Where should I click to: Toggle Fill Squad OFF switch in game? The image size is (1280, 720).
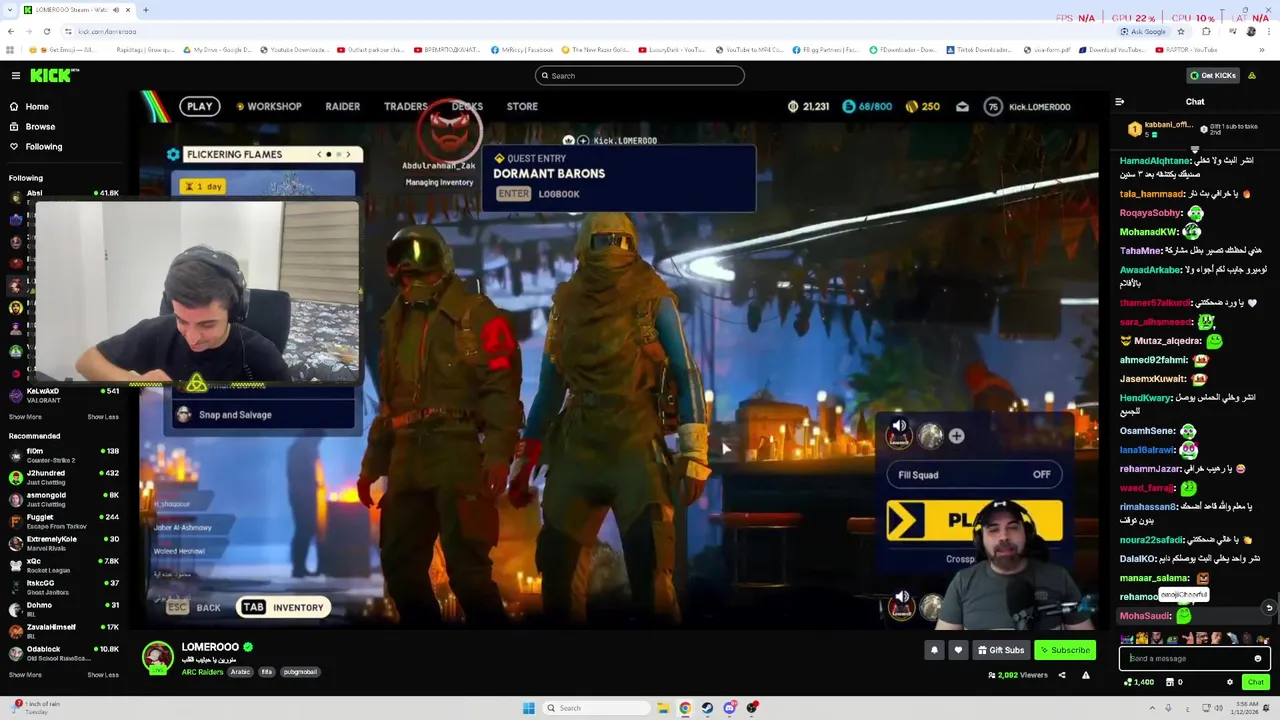pyautogui.click(x=974, y=475)
